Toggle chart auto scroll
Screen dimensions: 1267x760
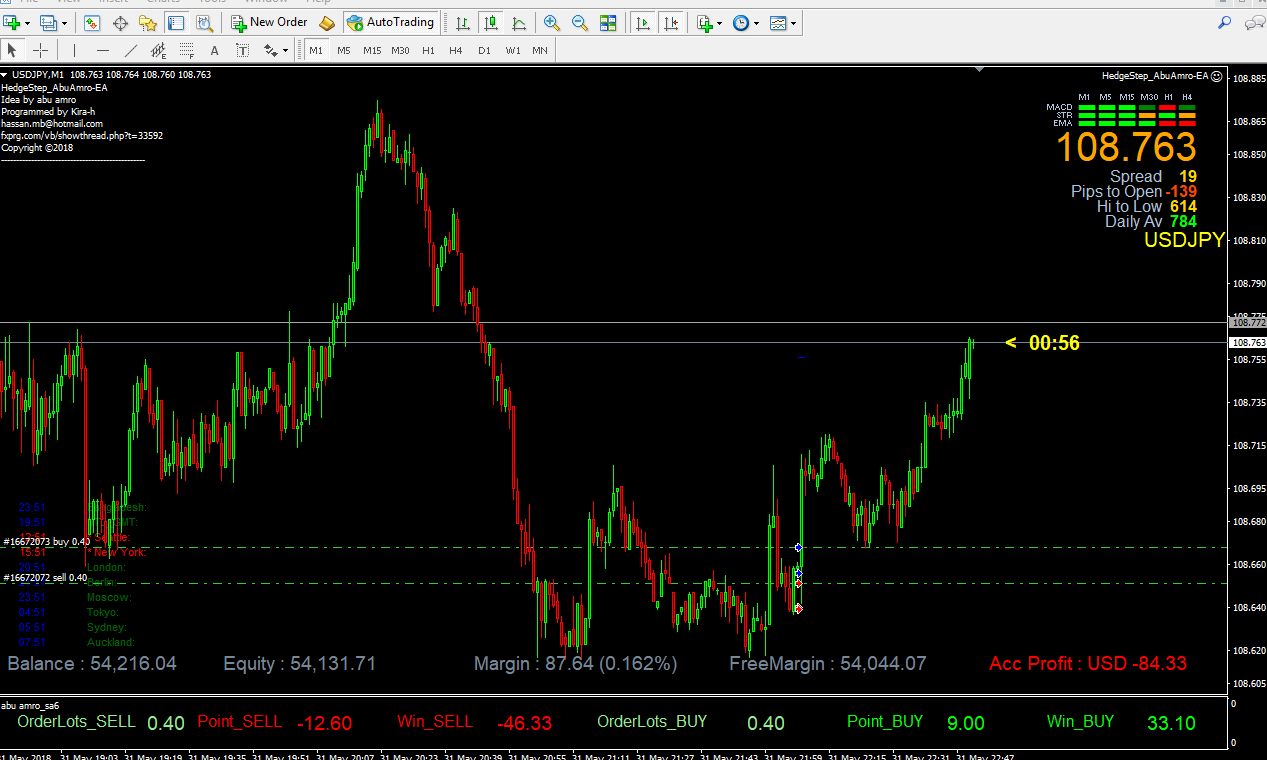click(x=643, y=22)
